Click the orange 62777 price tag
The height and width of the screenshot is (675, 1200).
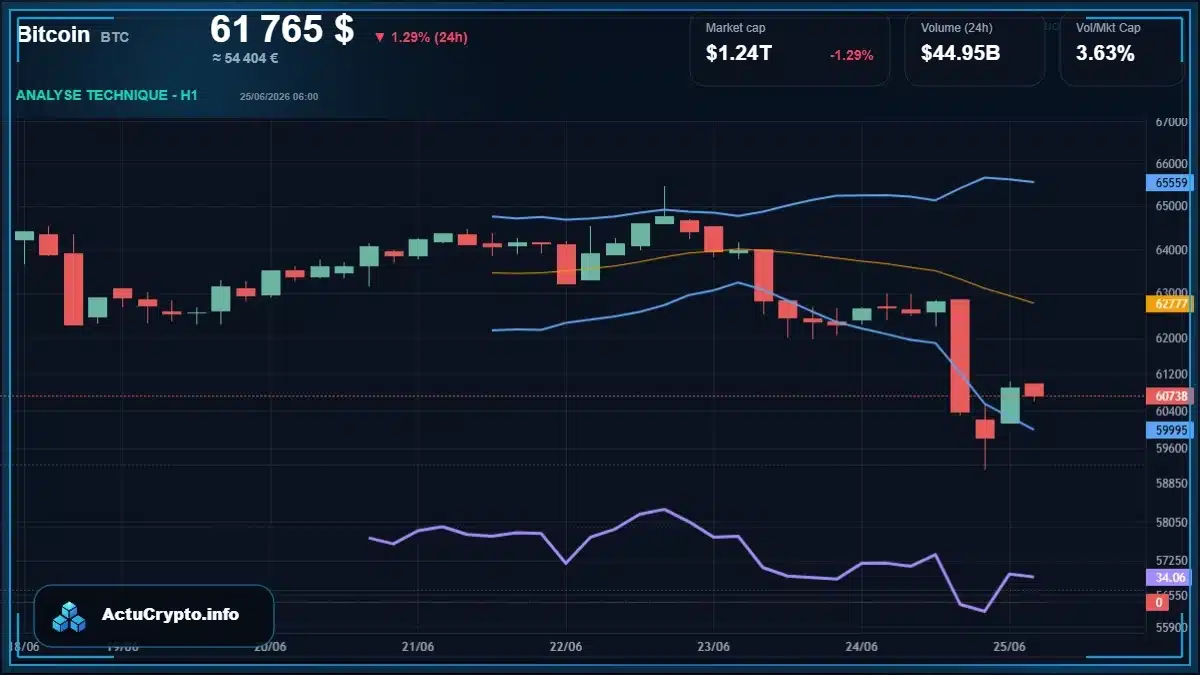pos(1170,303)
